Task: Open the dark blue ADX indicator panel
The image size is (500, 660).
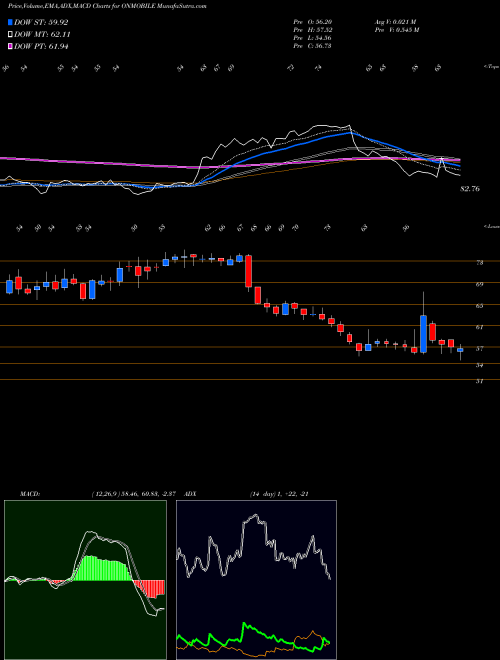Action: (x=256, y=580)
